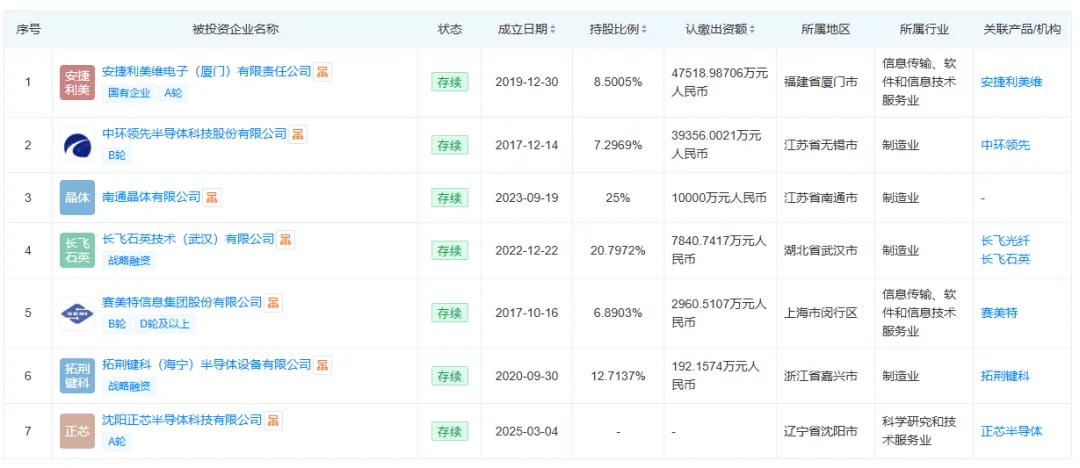Open related product 正芯半导体
The width and height of the screenshot is (1080, 468).
tap(1011, 431)
